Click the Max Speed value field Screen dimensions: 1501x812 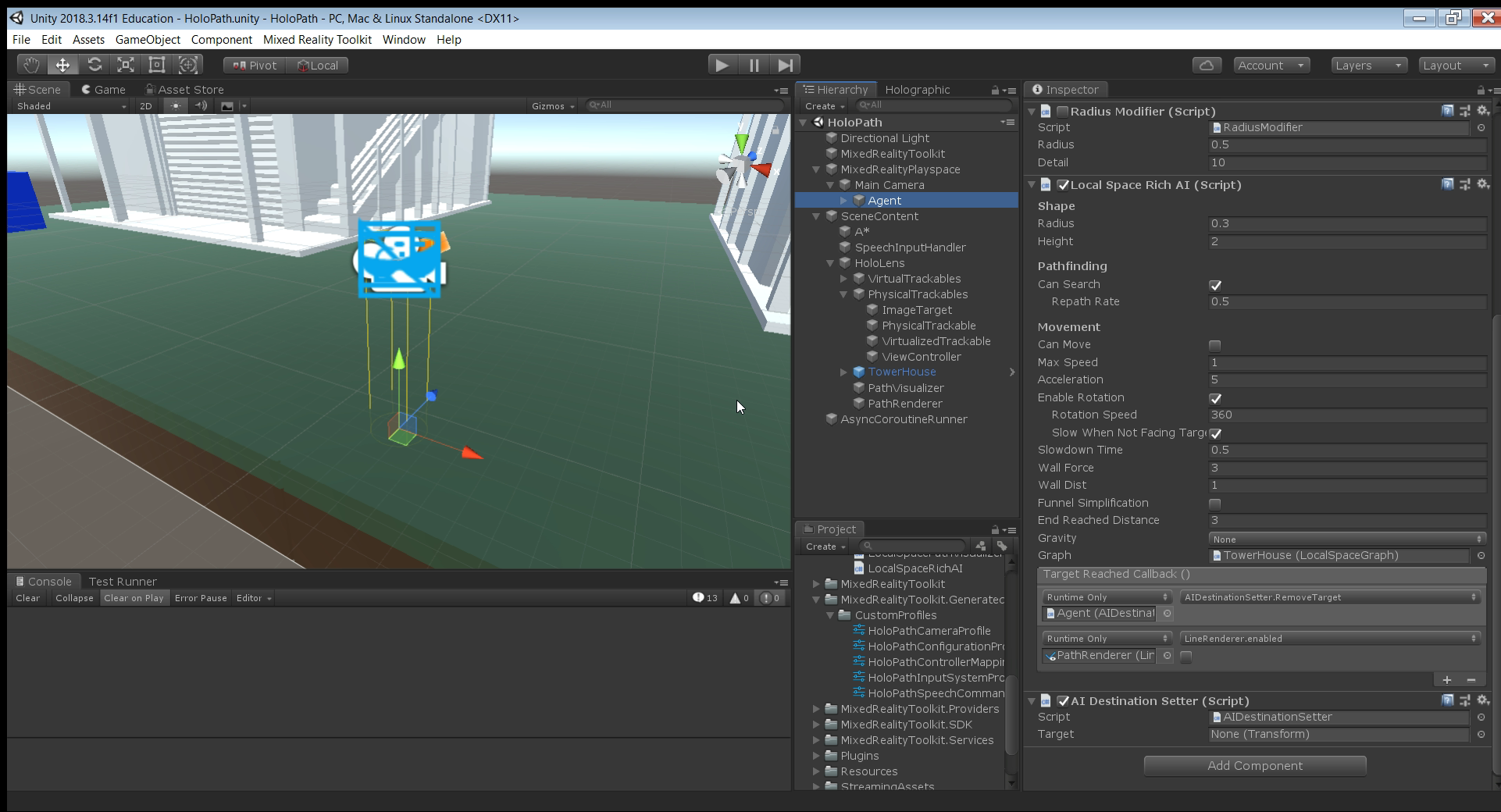pos(1347,362)
